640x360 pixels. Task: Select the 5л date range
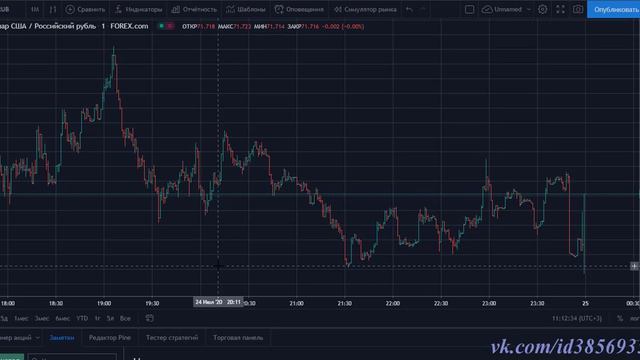pos(110,318)
